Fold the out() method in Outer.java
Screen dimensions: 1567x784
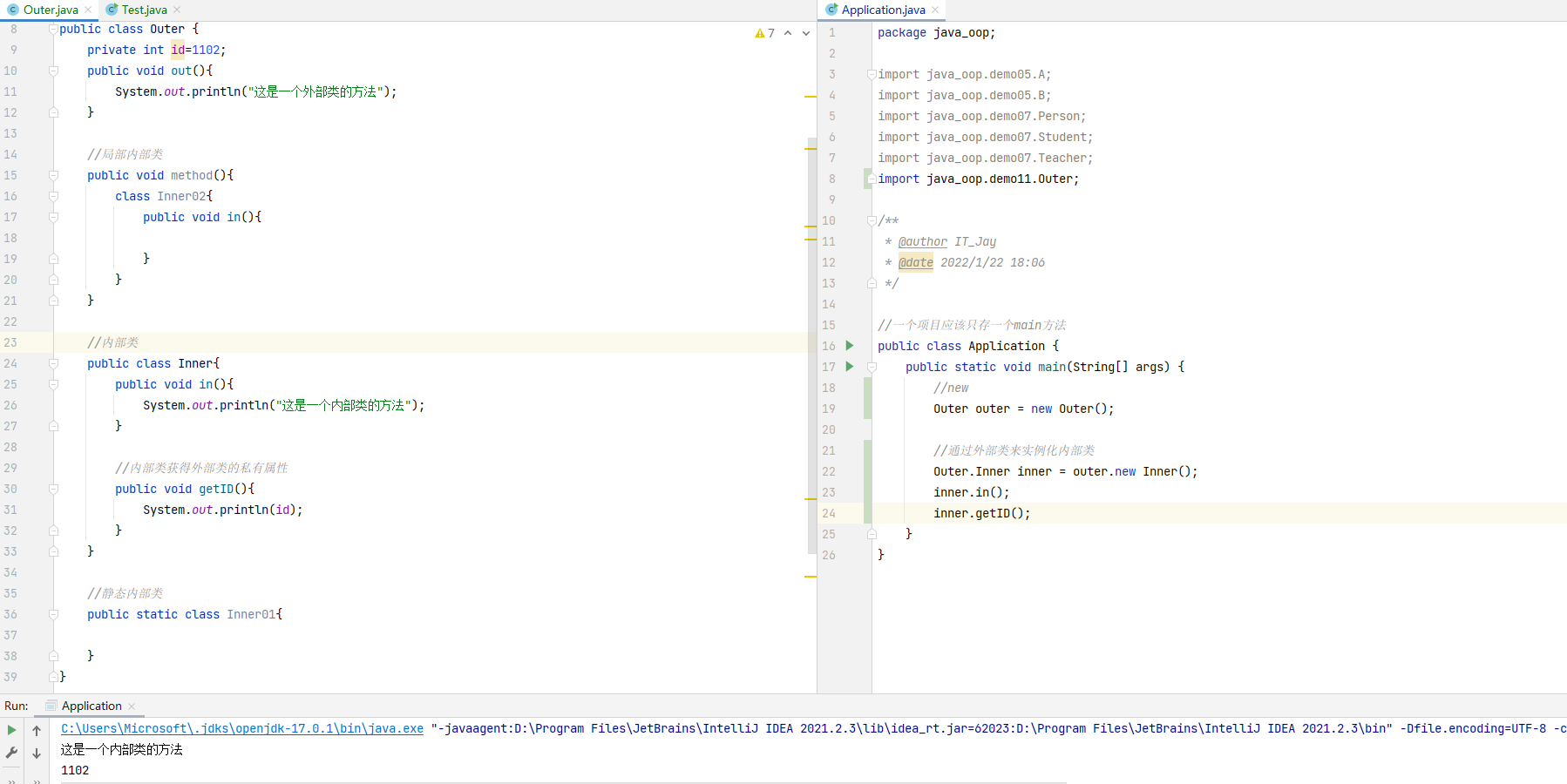pos(53,71)
